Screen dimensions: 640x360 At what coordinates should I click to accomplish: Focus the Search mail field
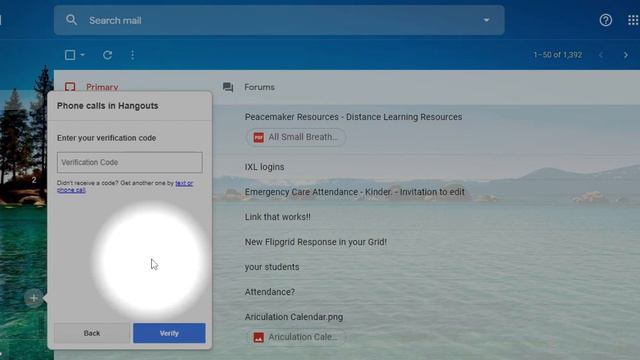click(x=279, y=20)
